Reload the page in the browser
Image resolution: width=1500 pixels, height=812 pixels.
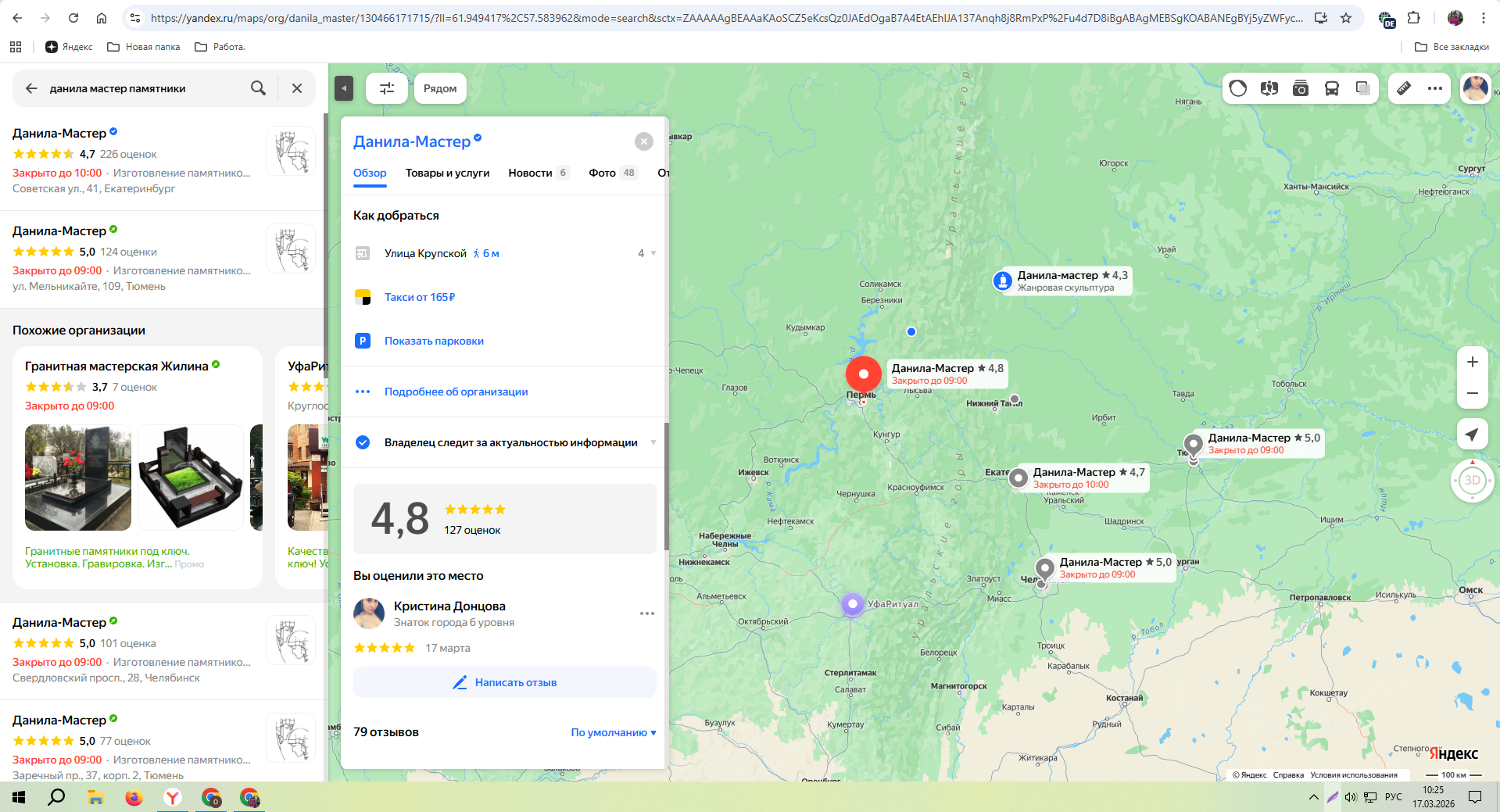(x=73, y=18)
